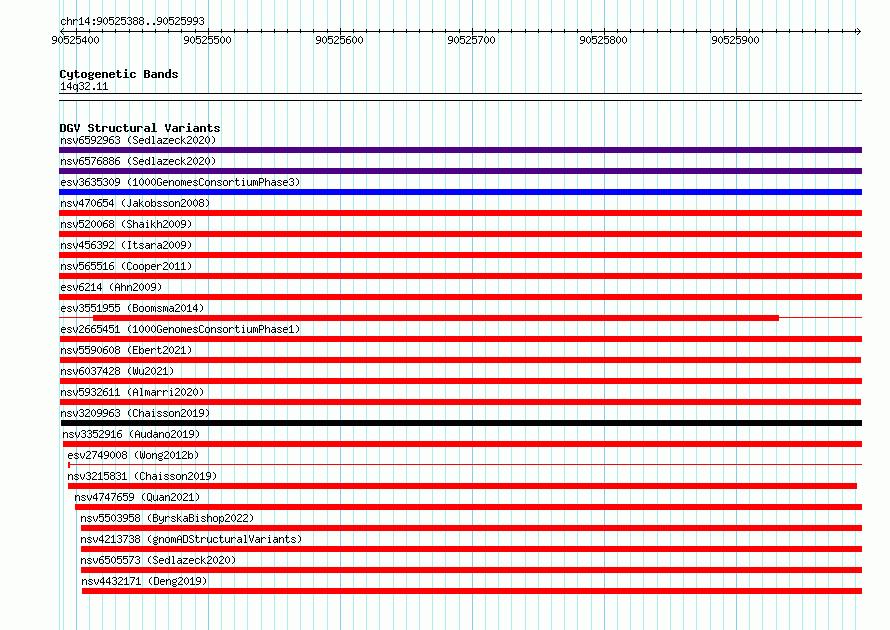Viewport: 890px width, 630px height.
Task: Select the 14q32.11 band label
Action: pos(84,86)
